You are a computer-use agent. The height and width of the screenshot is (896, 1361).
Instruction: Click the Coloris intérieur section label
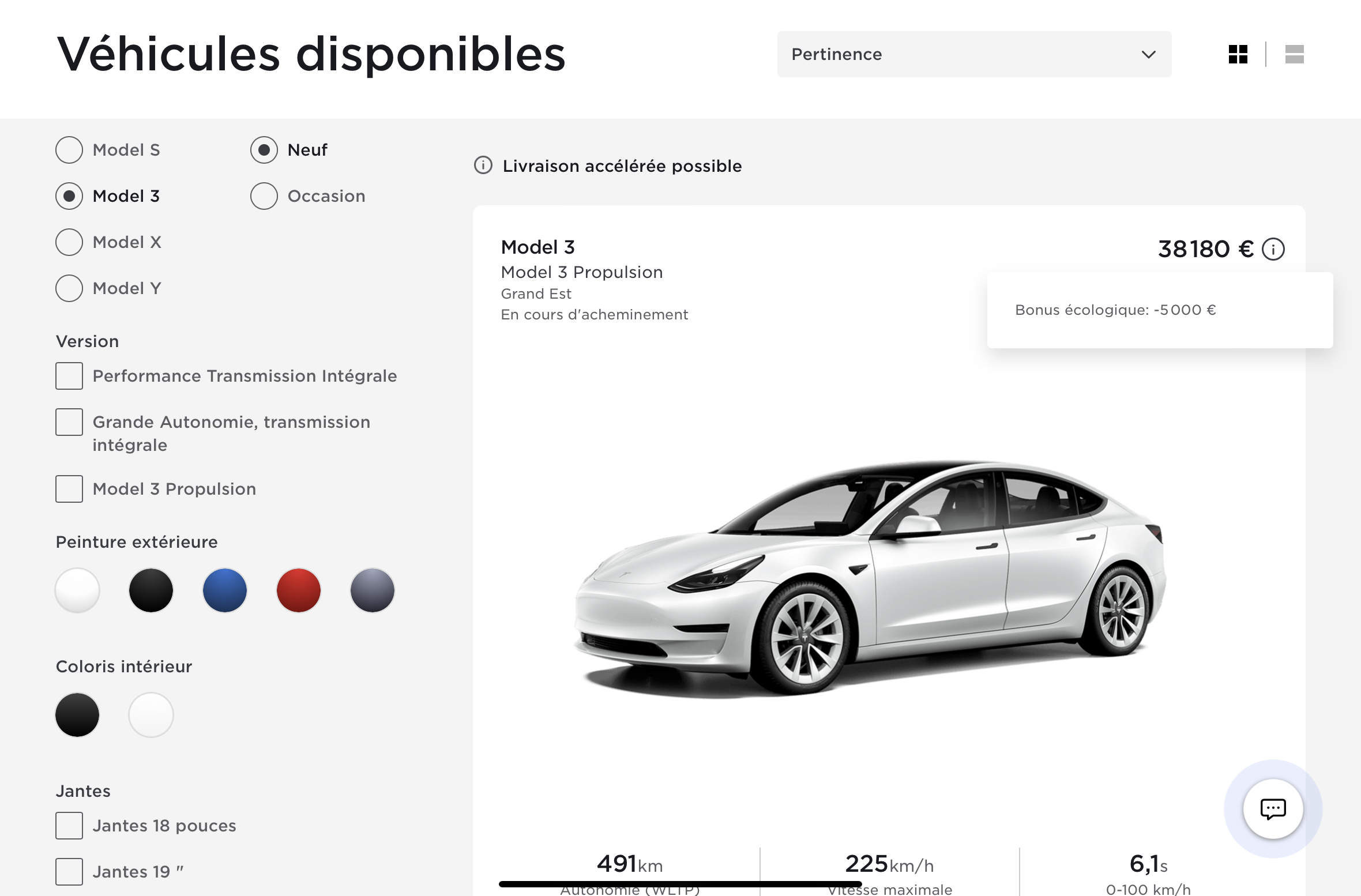click(123, 667)
